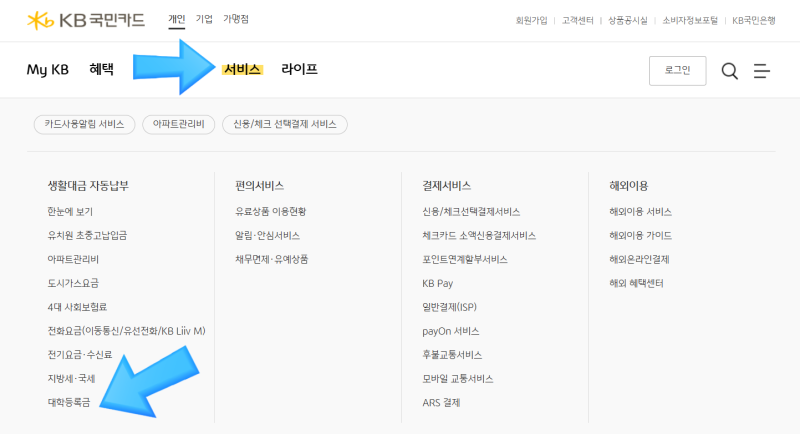Switch to the 가맹점 tab
This screenshot has height=434, width=800.
click(236, 19)
